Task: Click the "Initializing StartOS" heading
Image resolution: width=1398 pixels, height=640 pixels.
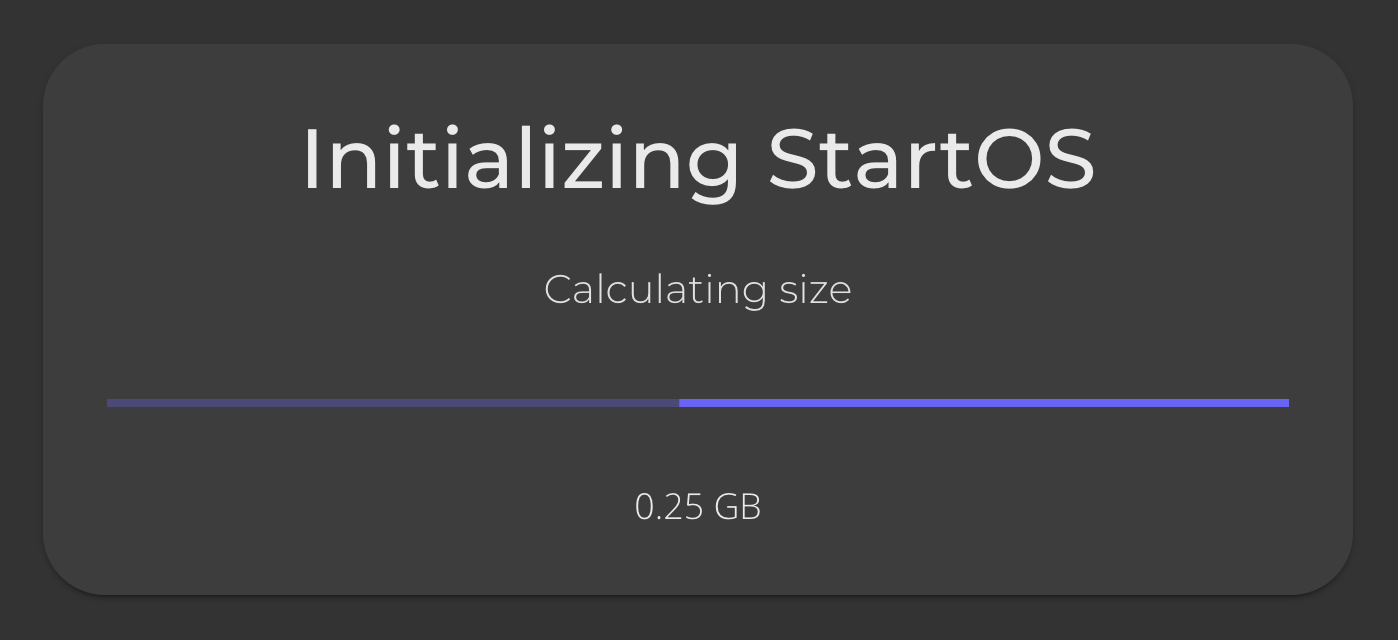Action: (x=698, y=160)
